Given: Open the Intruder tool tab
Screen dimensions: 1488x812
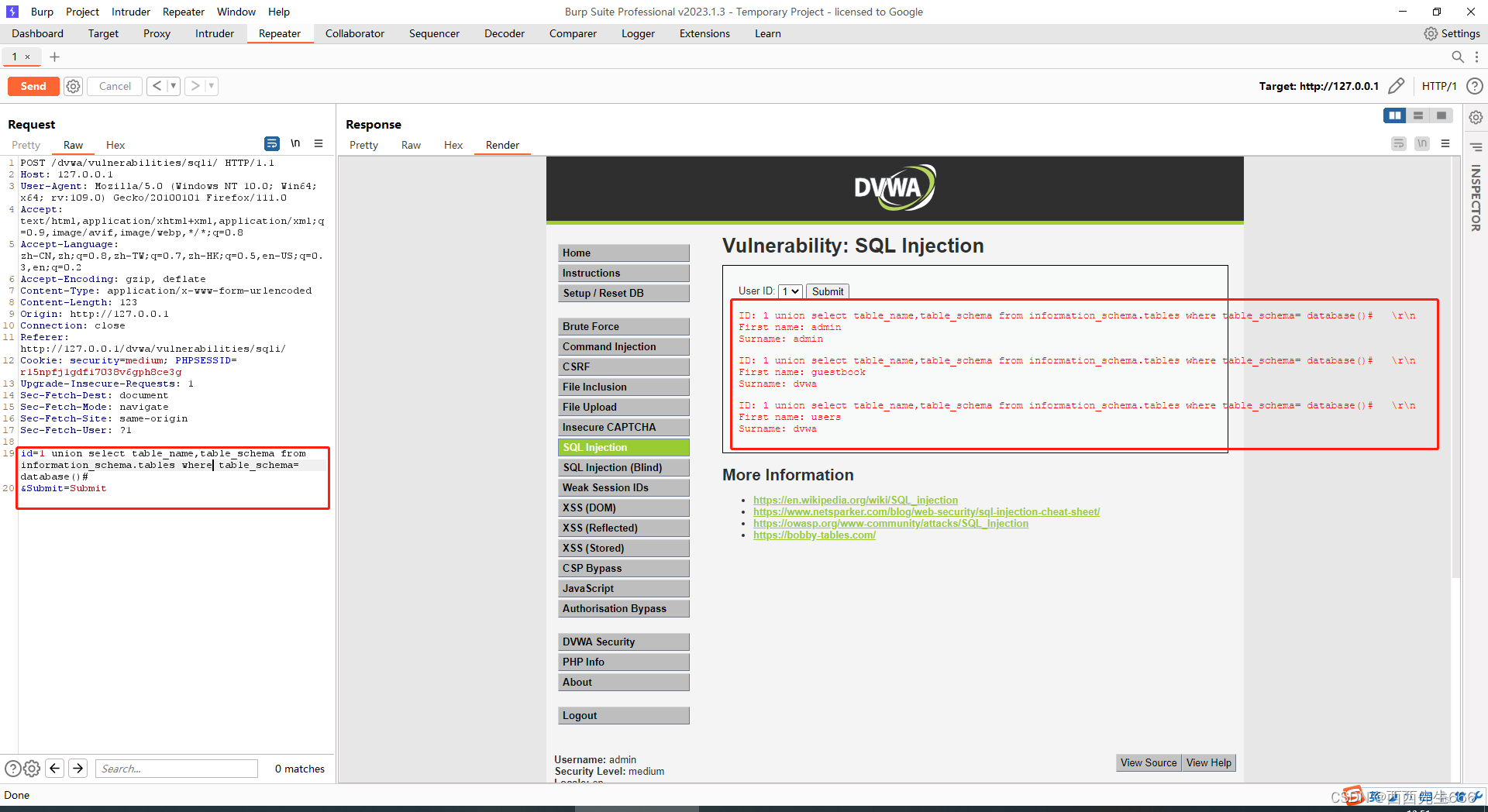Looking at the screenshot, I should 215,33.
